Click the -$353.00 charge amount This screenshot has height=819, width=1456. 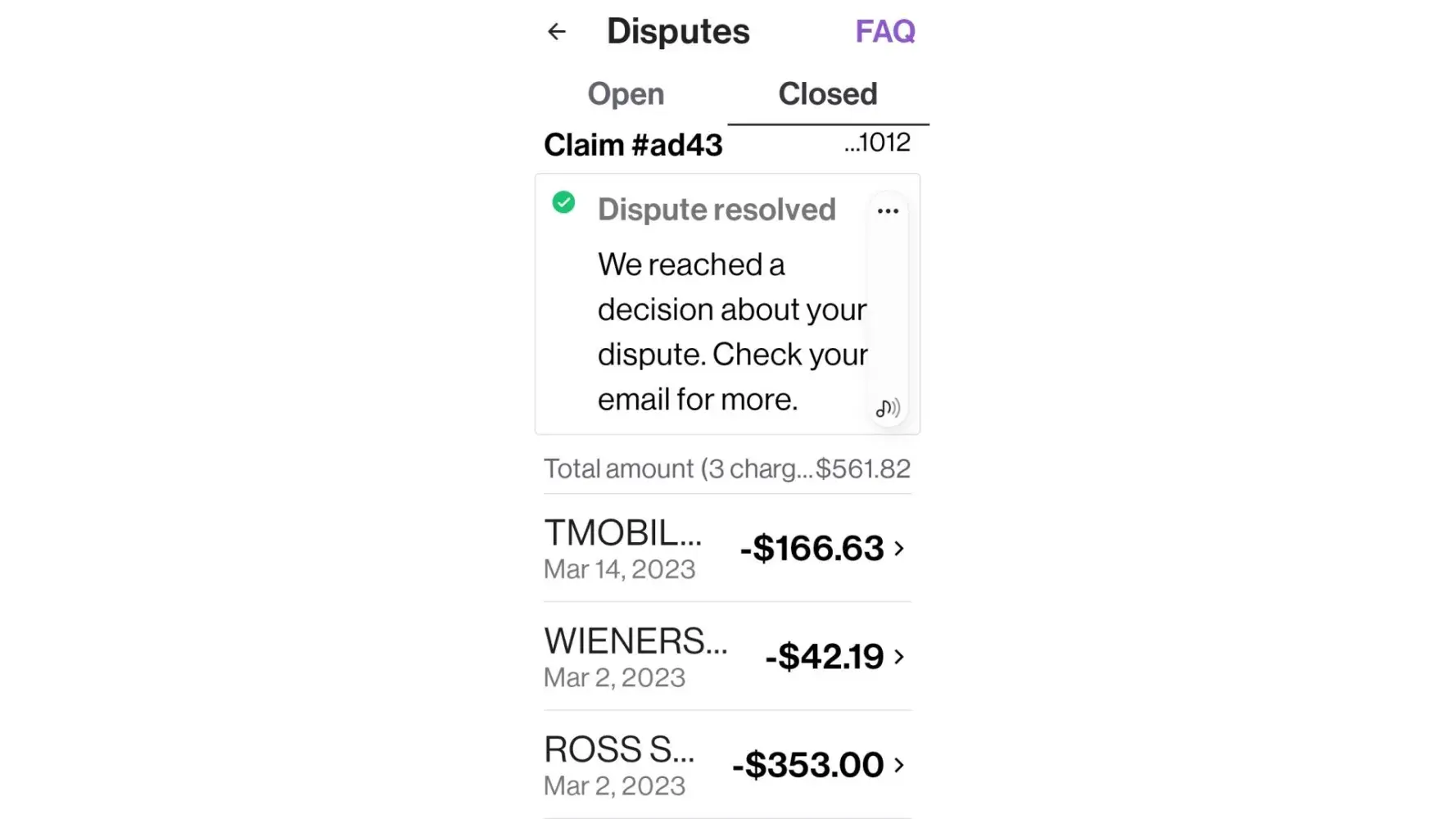coord(807,765)
